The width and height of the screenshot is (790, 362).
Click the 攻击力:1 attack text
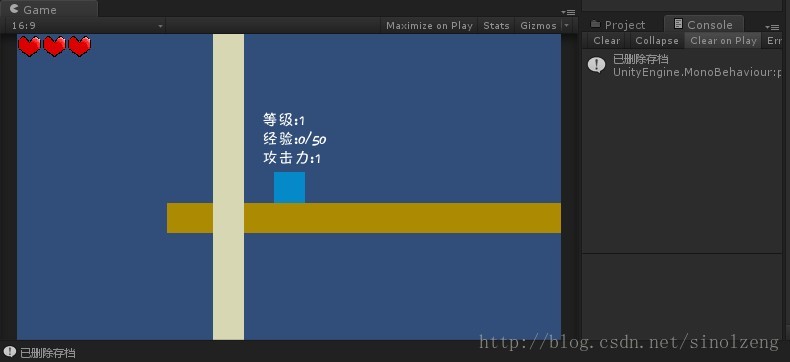tap(292, 158)
